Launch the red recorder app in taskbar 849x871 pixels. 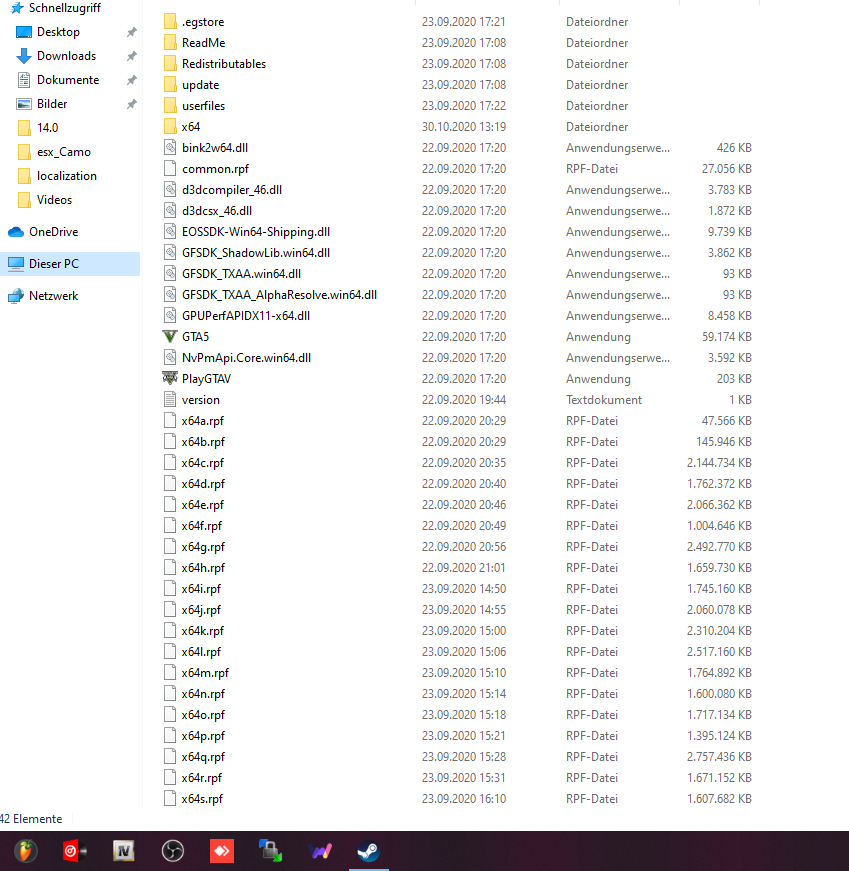[74, 851]
